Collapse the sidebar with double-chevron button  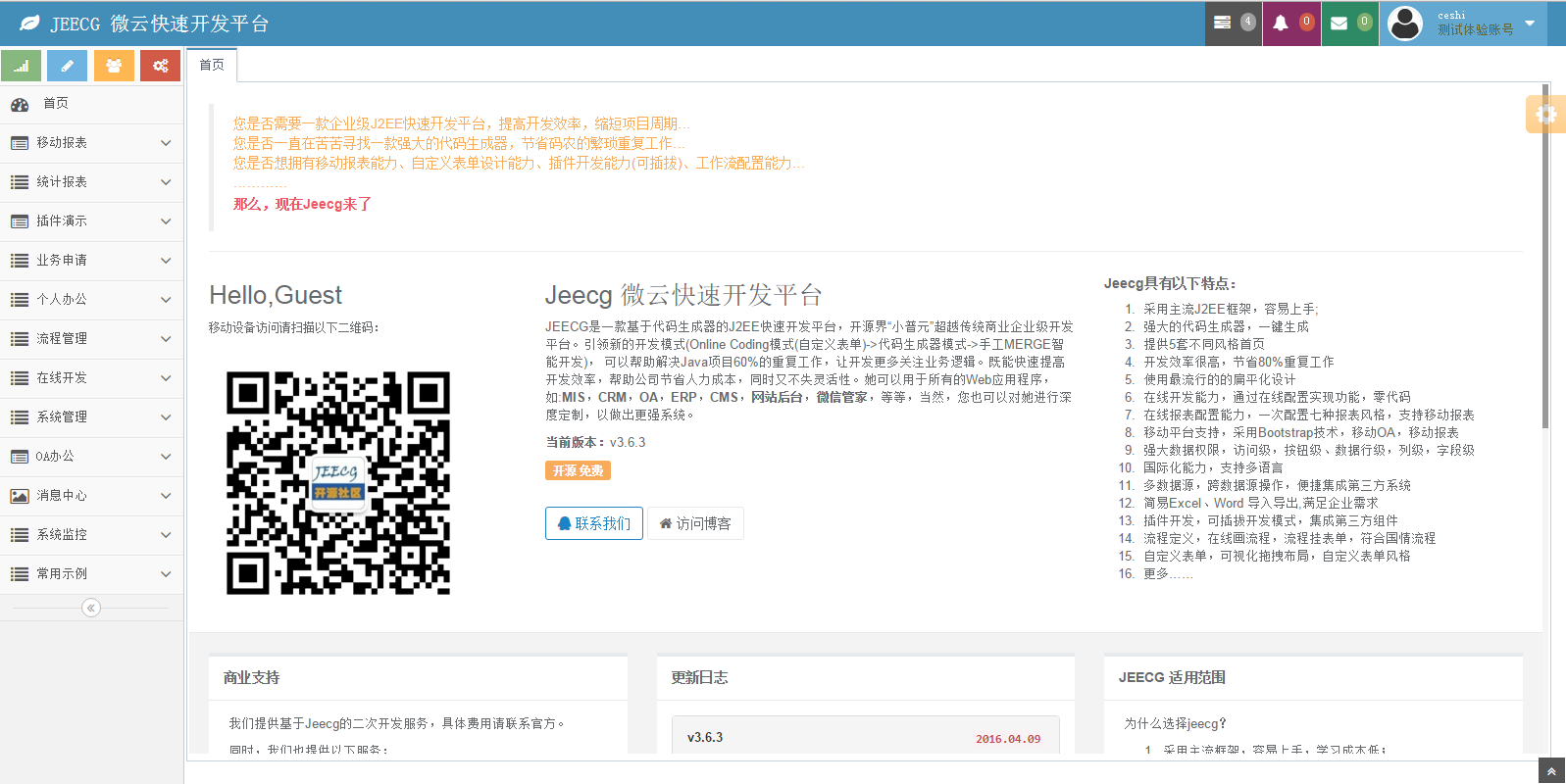[x=91, y=608]
